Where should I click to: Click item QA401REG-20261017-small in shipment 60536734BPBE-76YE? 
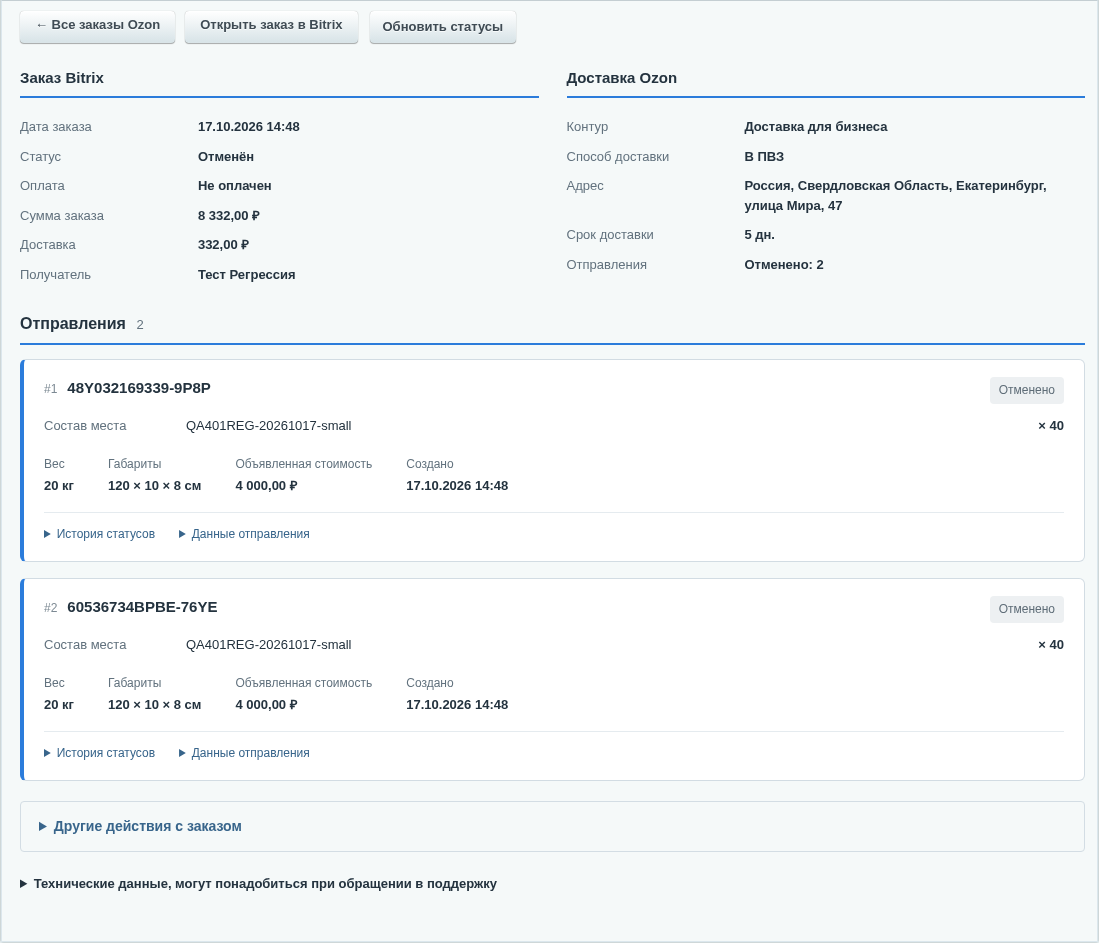pyautogui.click(x=268, y=645)
